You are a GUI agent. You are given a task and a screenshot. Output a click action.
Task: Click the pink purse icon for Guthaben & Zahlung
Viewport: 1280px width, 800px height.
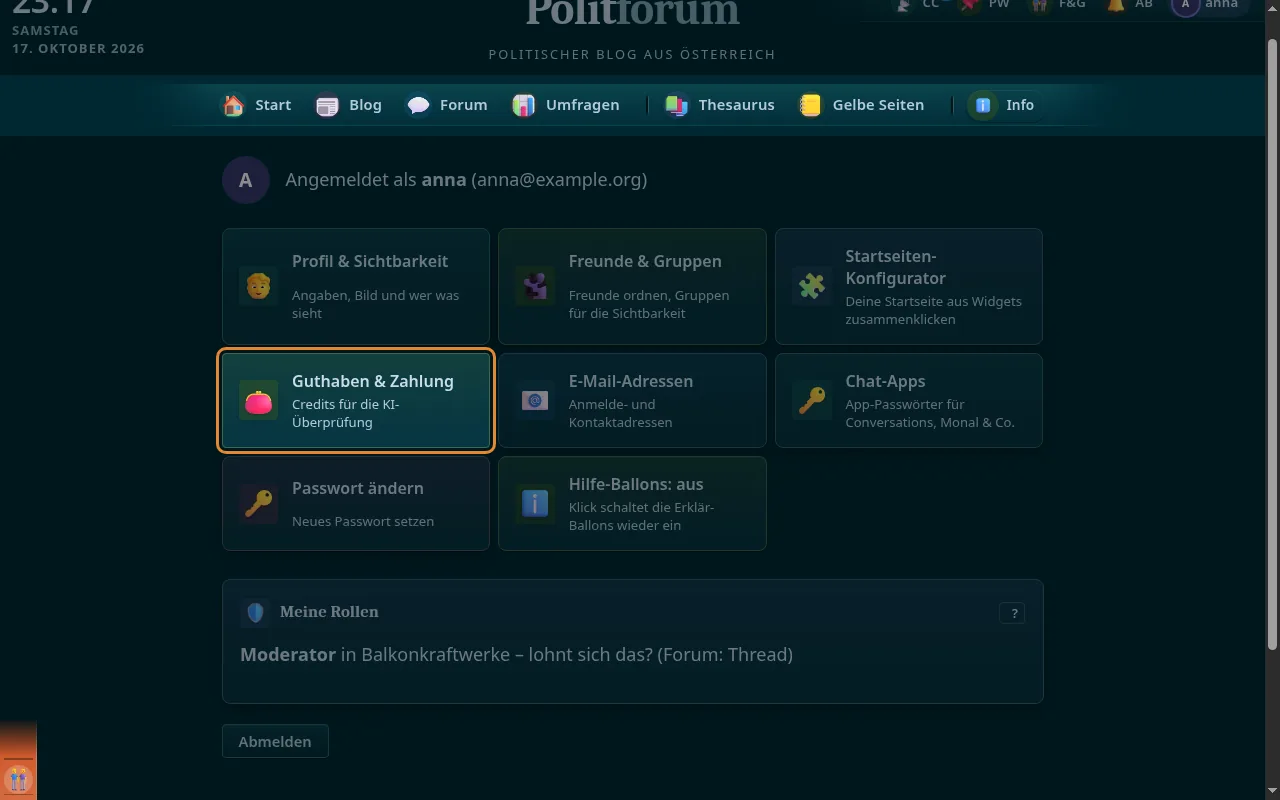259,401
